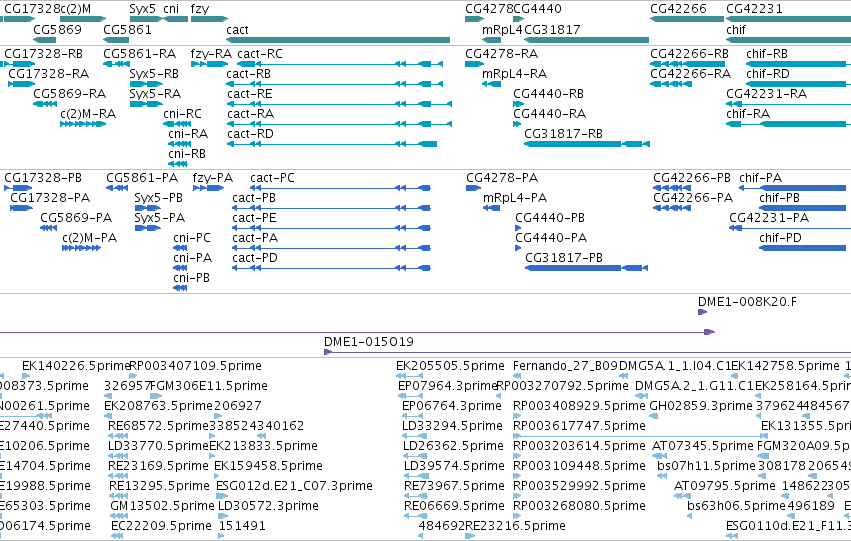The width and height of the screenshot is (851, 541).
Task: Select the CG42231-PA protein
Action: (x=790, y=228)
